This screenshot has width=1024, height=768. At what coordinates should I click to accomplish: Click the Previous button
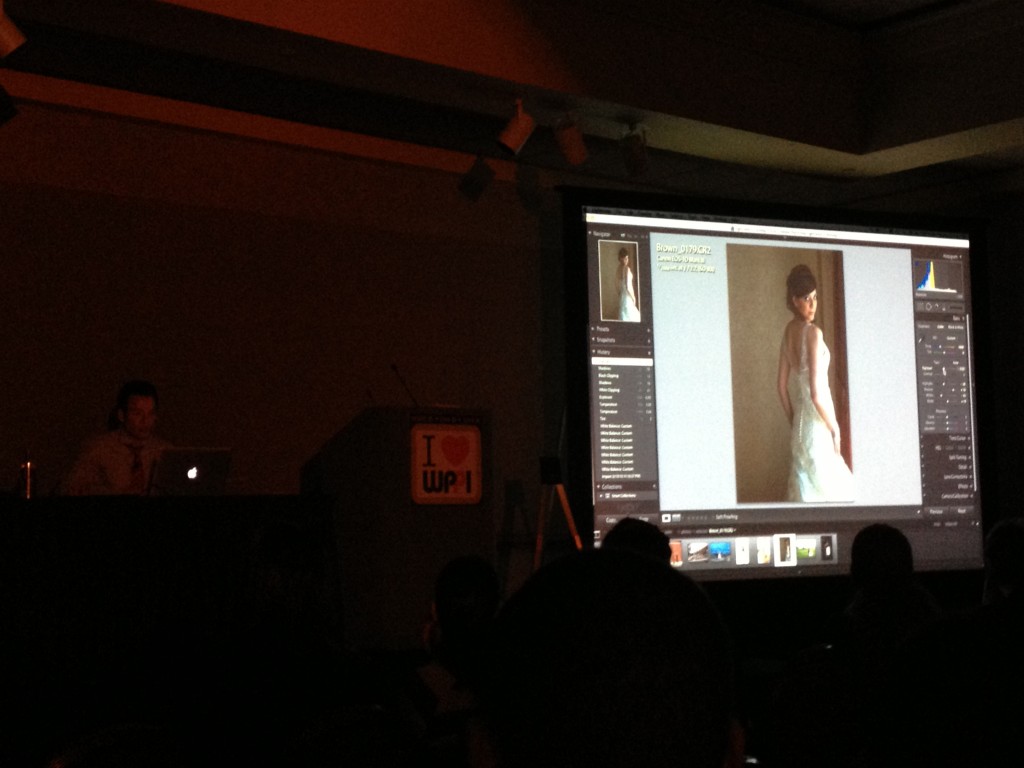click(x=936, y=511)
